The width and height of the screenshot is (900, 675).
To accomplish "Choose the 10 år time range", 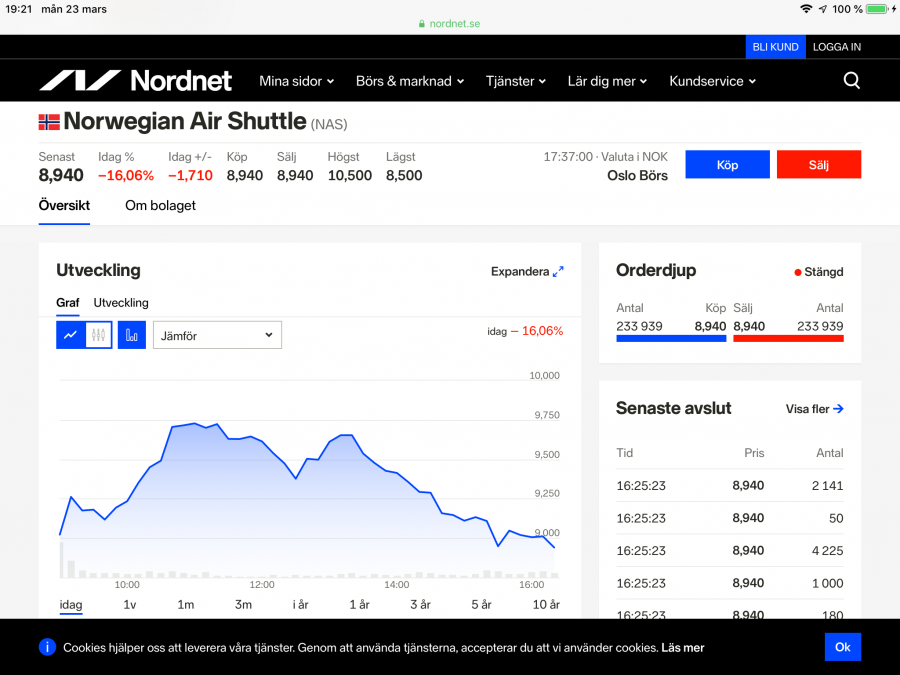I will tap(546, 604).
